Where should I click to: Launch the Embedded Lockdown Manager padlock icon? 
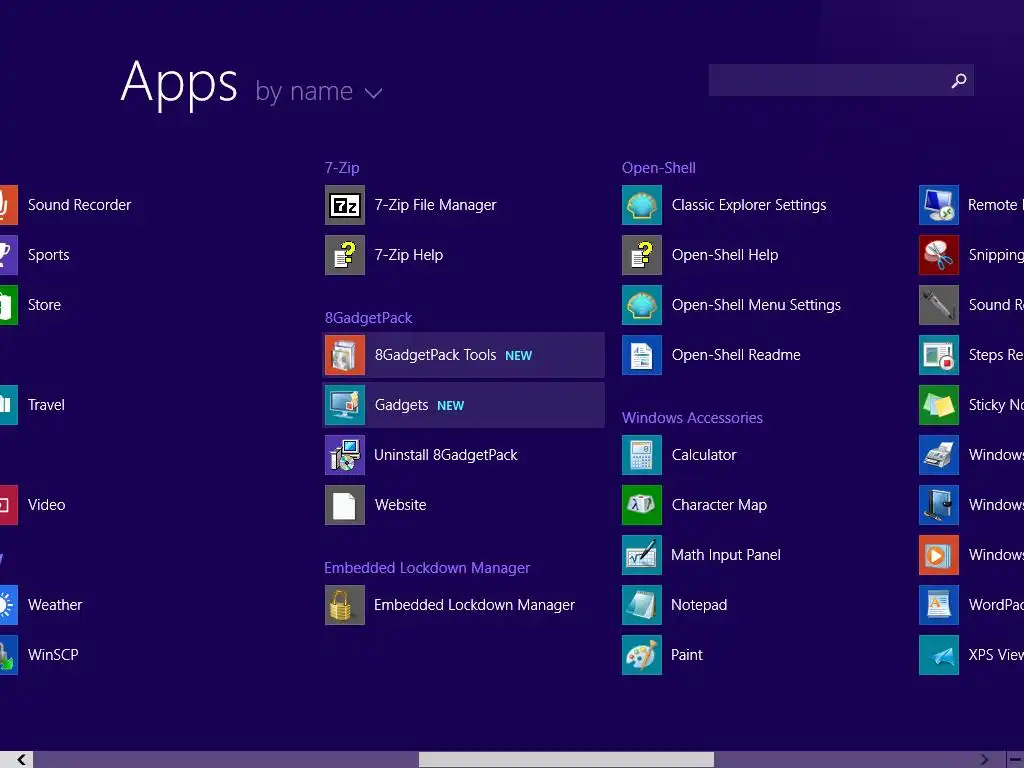pyautogui.click(x=345, y=605)
